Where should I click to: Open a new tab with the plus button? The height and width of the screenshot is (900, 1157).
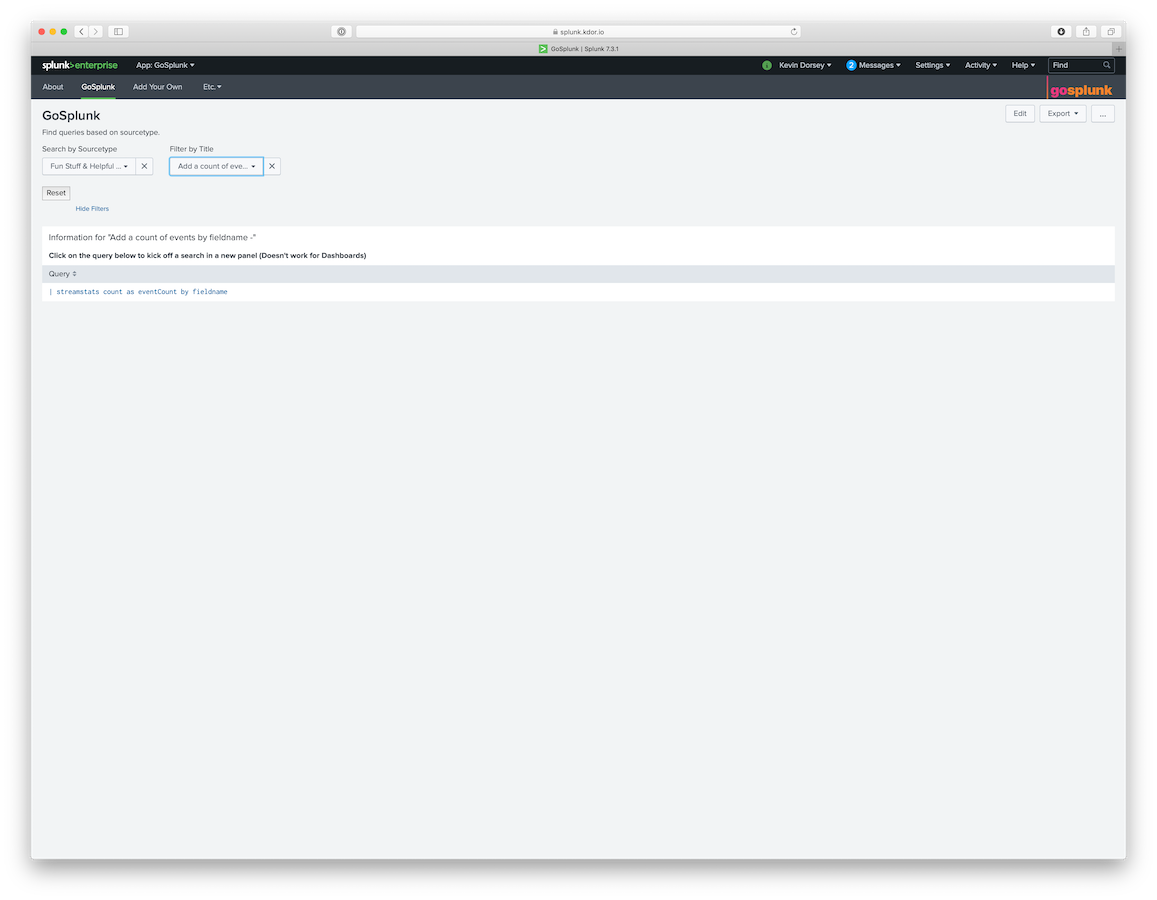(1119, 49)
